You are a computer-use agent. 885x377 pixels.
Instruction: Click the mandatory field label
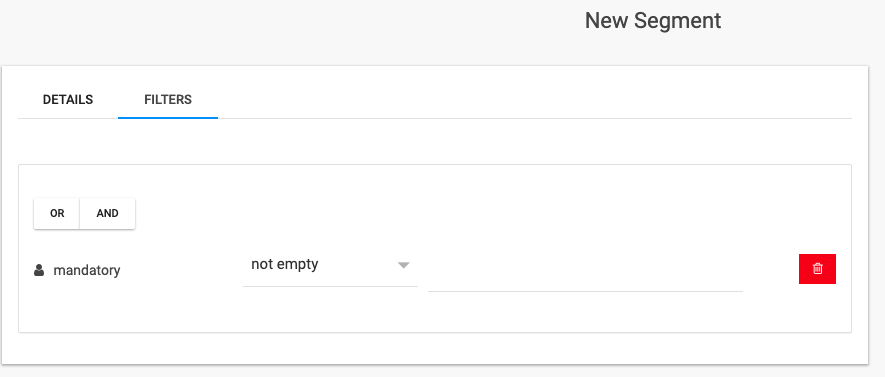tap(87, 270)
